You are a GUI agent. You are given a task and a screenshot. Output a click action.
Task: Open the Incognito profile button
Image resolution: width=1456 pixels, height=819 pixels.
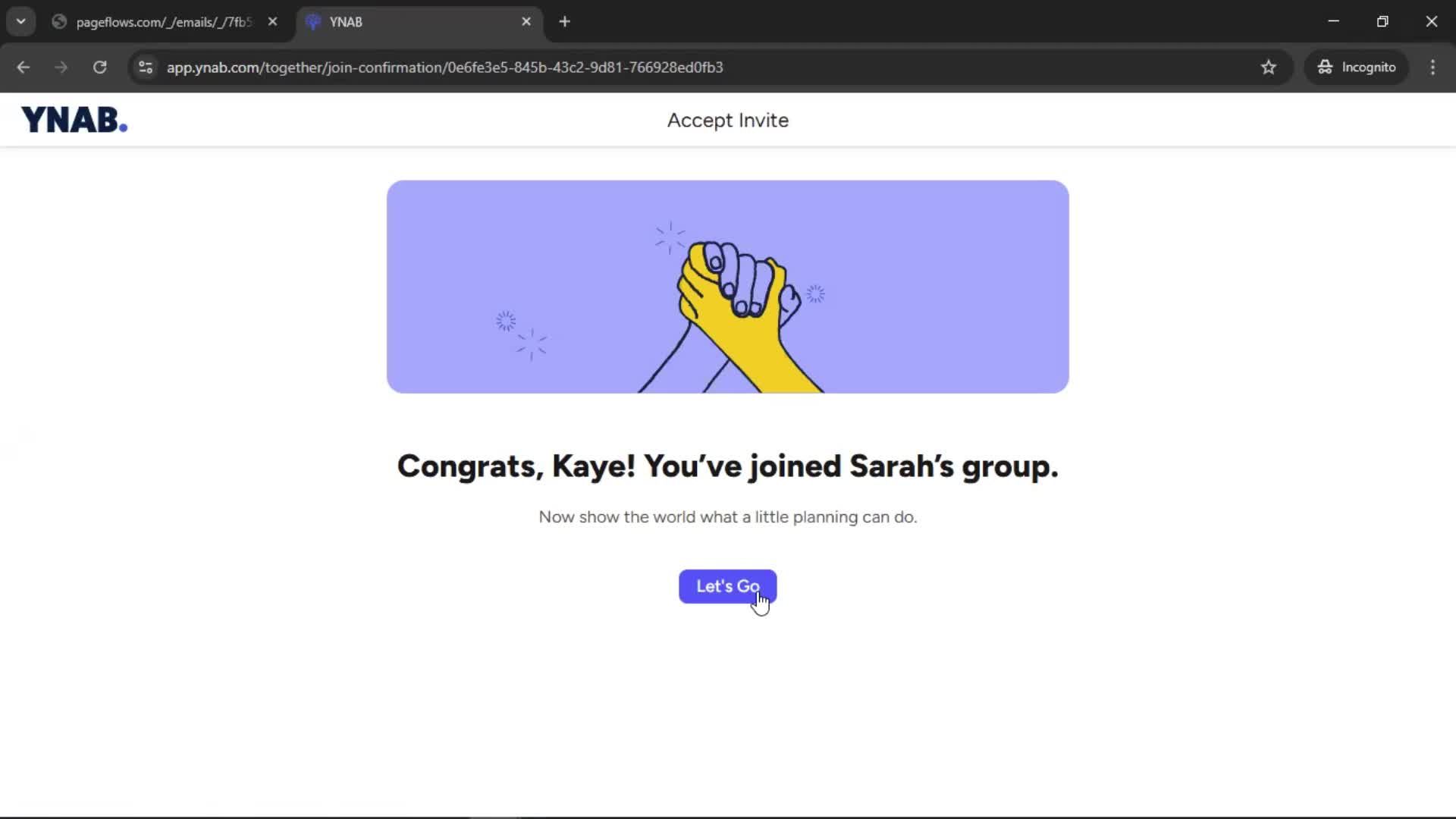pyautogui.click(x=1356, y=67)
